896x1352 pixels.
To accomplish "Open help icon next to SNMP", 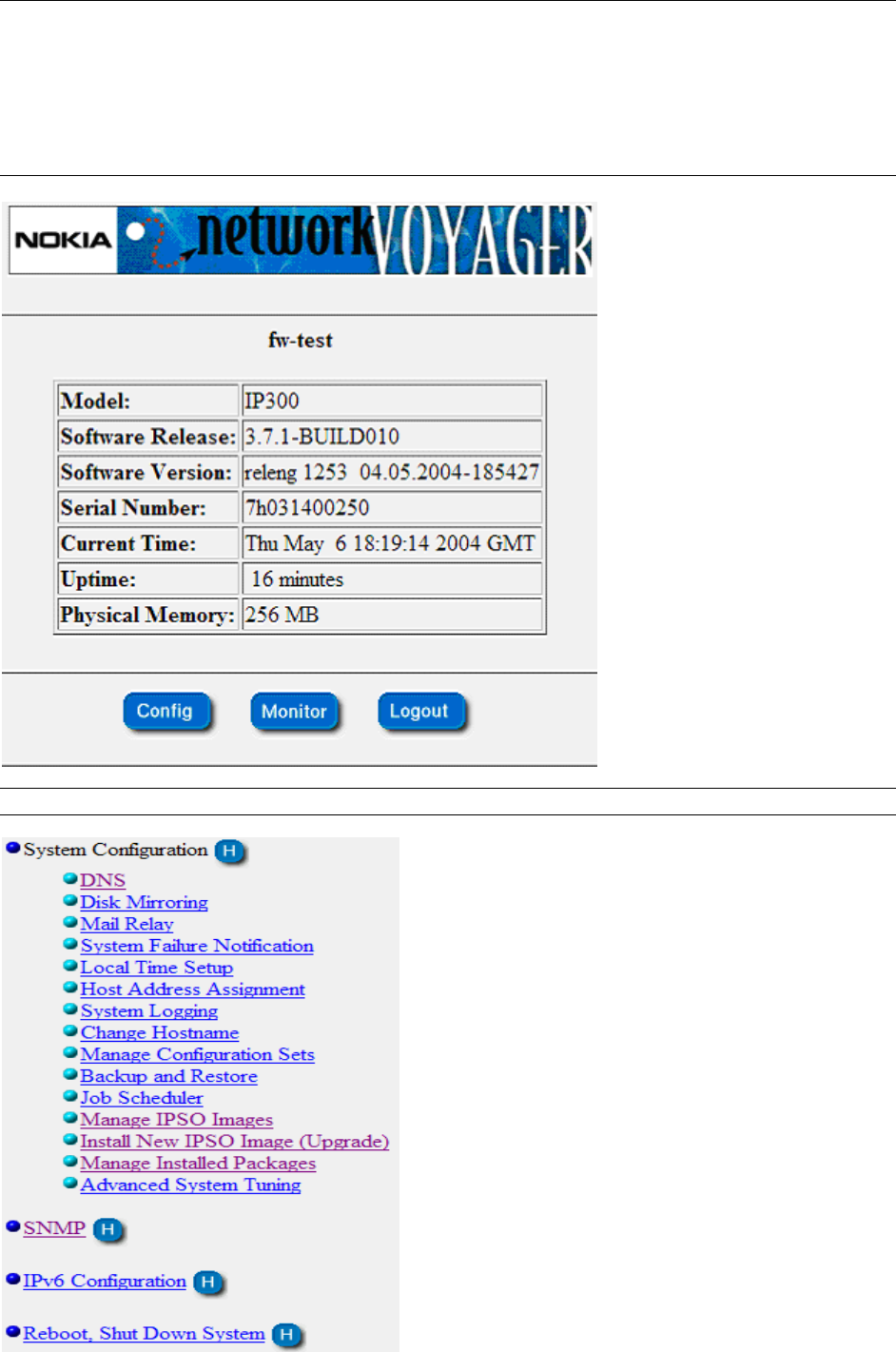I will (107, 1229).
